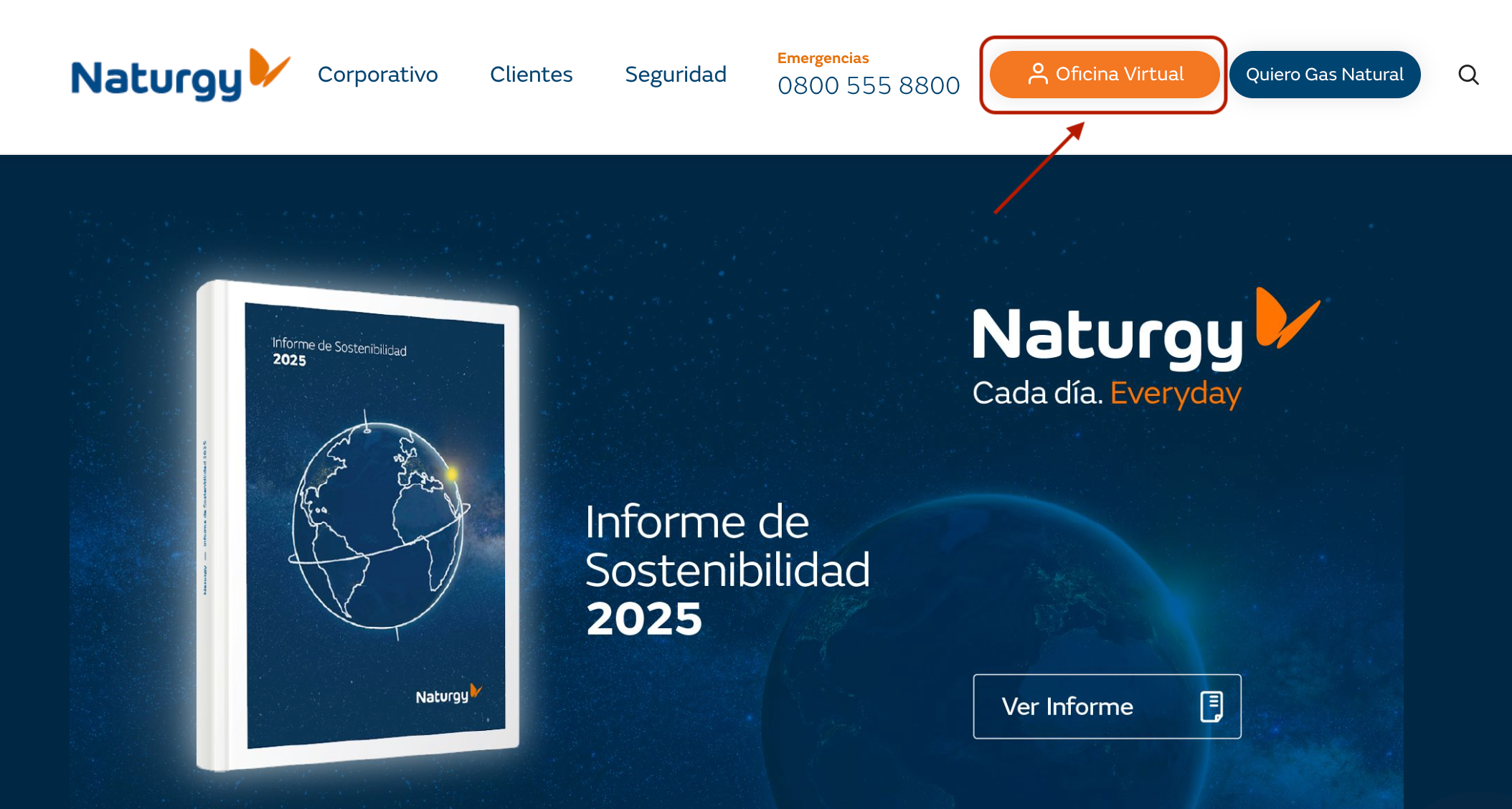The width and height of the screenshot is (1512, 809).
Task: Click the Oficina Virtual button
Action: [1104, 75]
